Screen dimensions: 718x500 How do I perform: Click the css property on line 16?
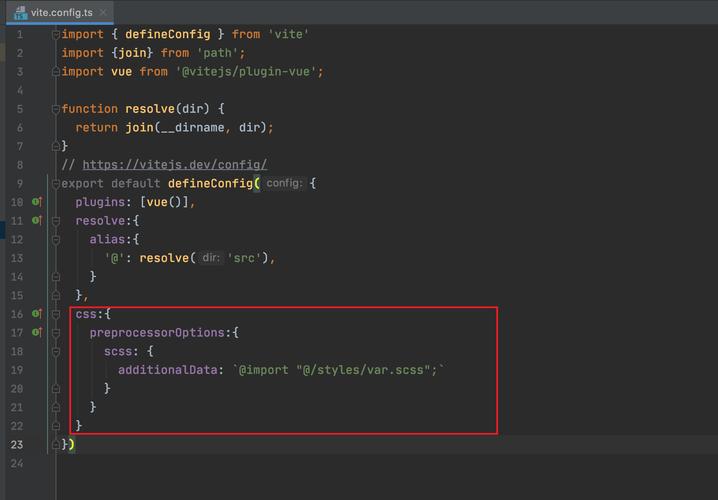pyautogui.click(x=86, y=314)
